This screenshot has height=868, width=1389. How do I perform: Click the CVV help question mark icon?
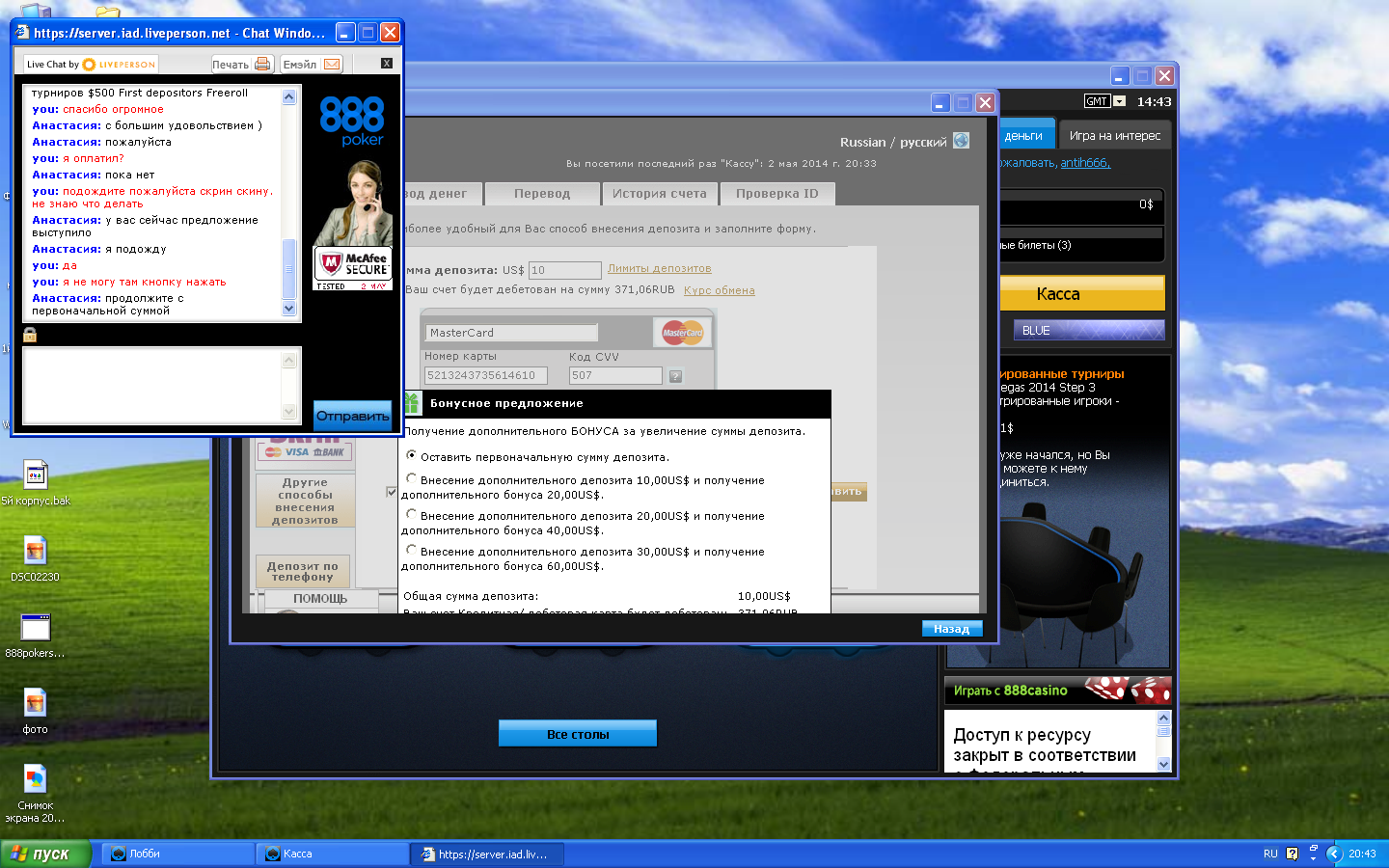[x=675, y=376]
